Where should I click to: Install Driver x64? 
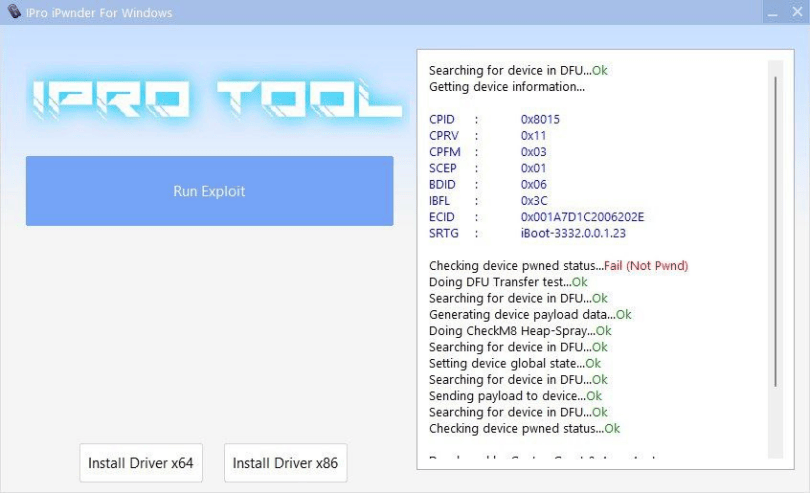(141, 463)
